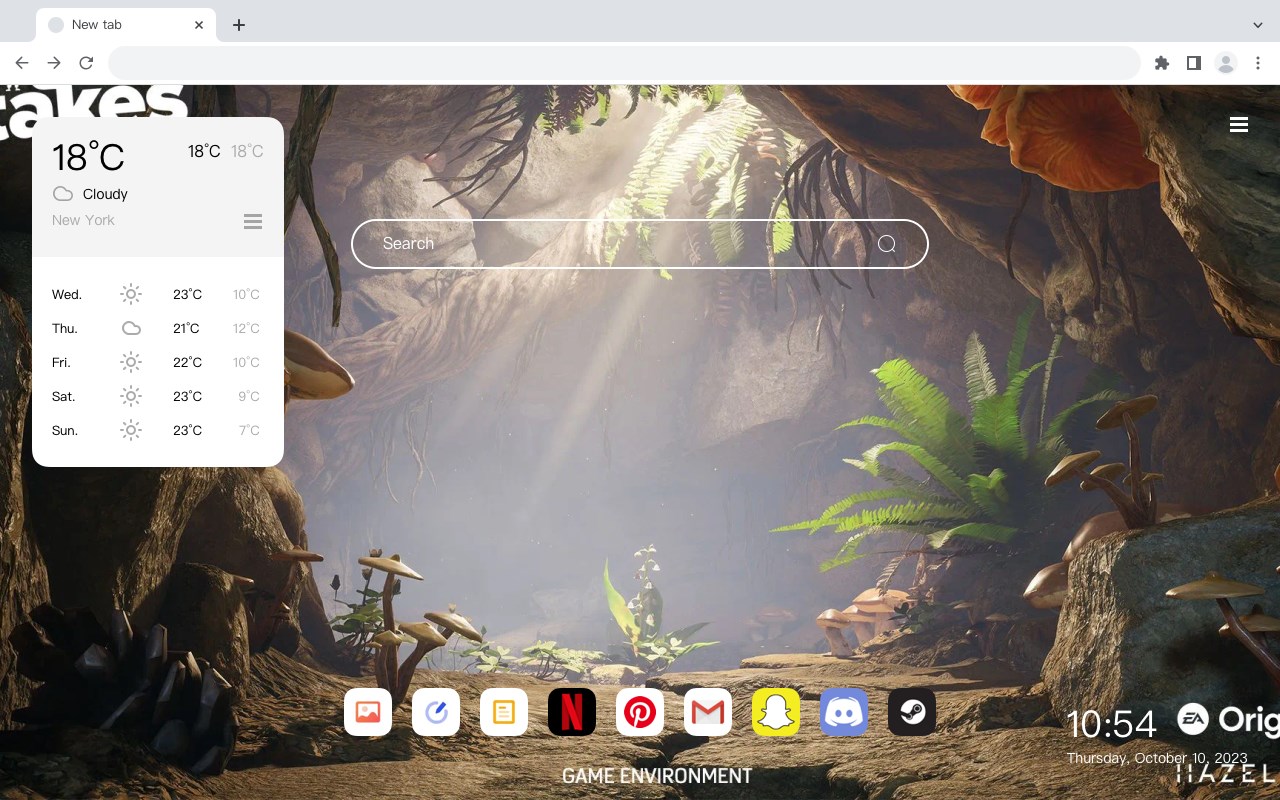The height and width of the screenshot is (800, 1280).
Task: Expand the tab search dropdown arrow
Action: 1258,25
